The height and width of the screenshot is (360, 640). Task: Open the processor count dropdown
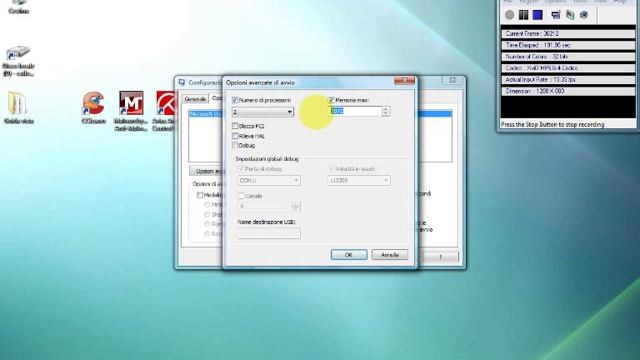[262, 112]
